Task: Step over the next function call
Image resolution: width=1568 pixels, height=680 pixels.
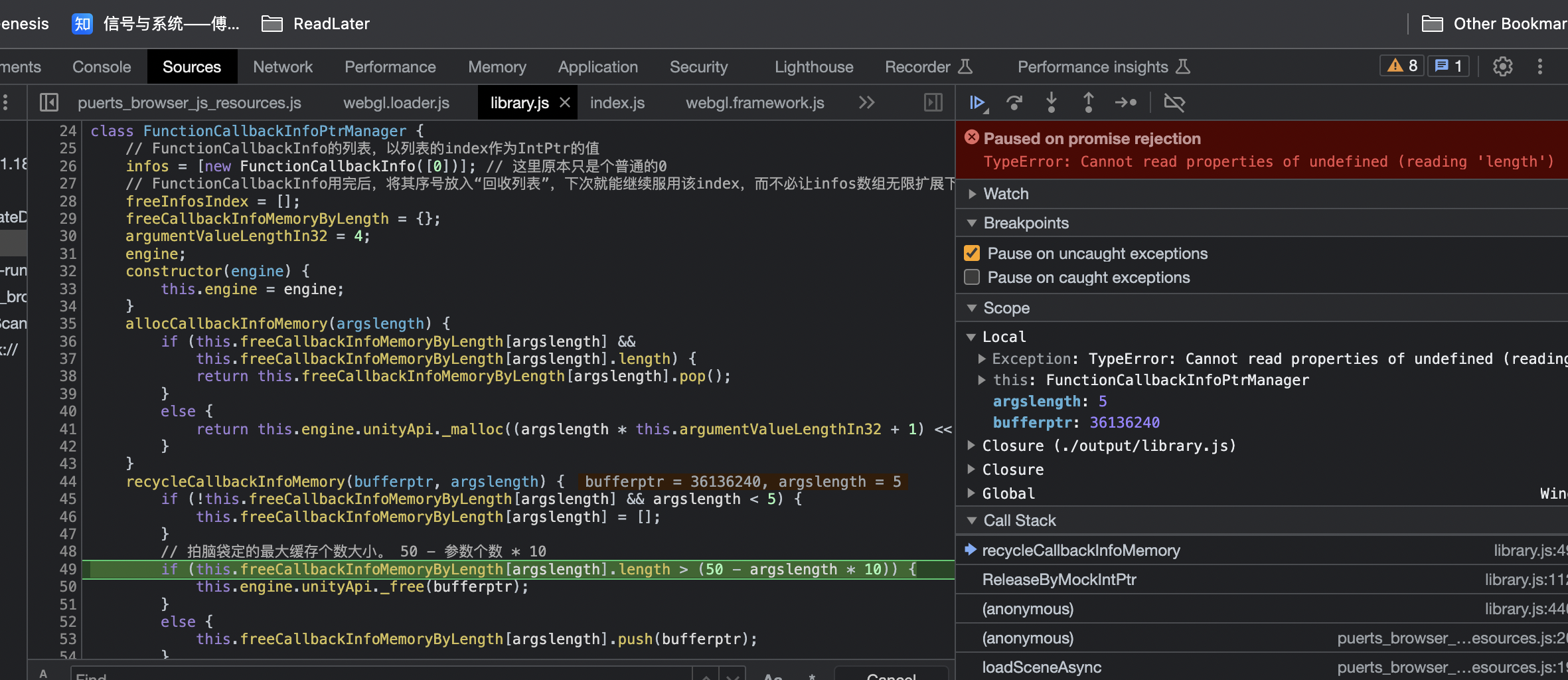Action: (x=1014, y=103)
